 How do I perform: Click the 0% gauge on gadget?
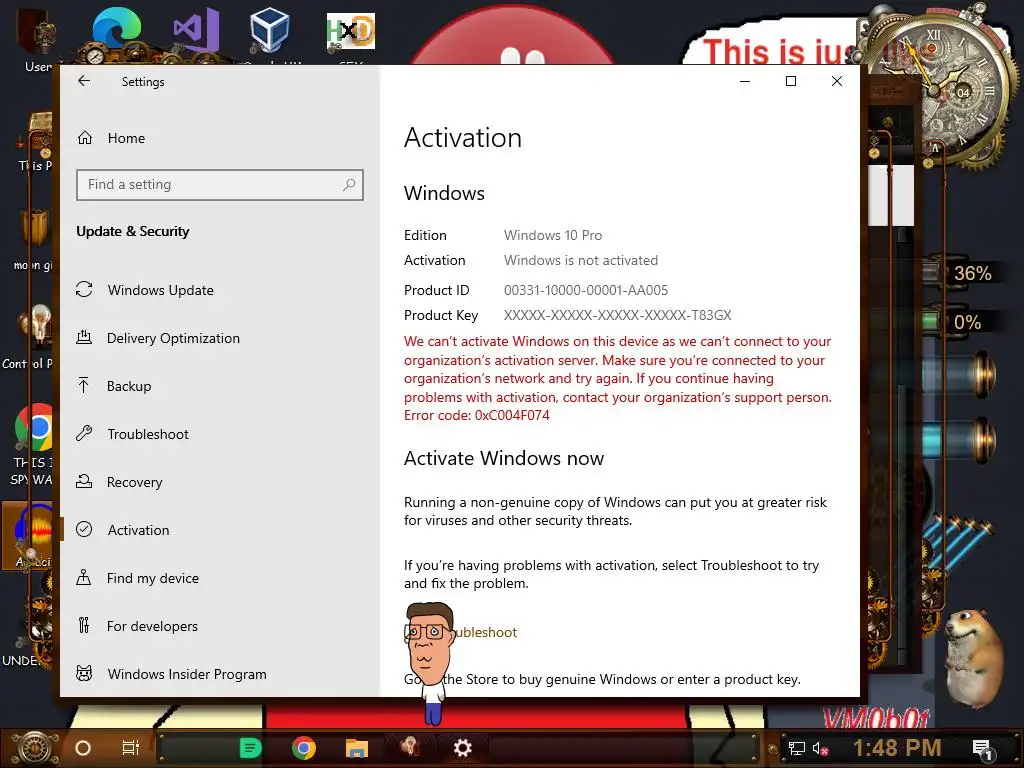967,322
